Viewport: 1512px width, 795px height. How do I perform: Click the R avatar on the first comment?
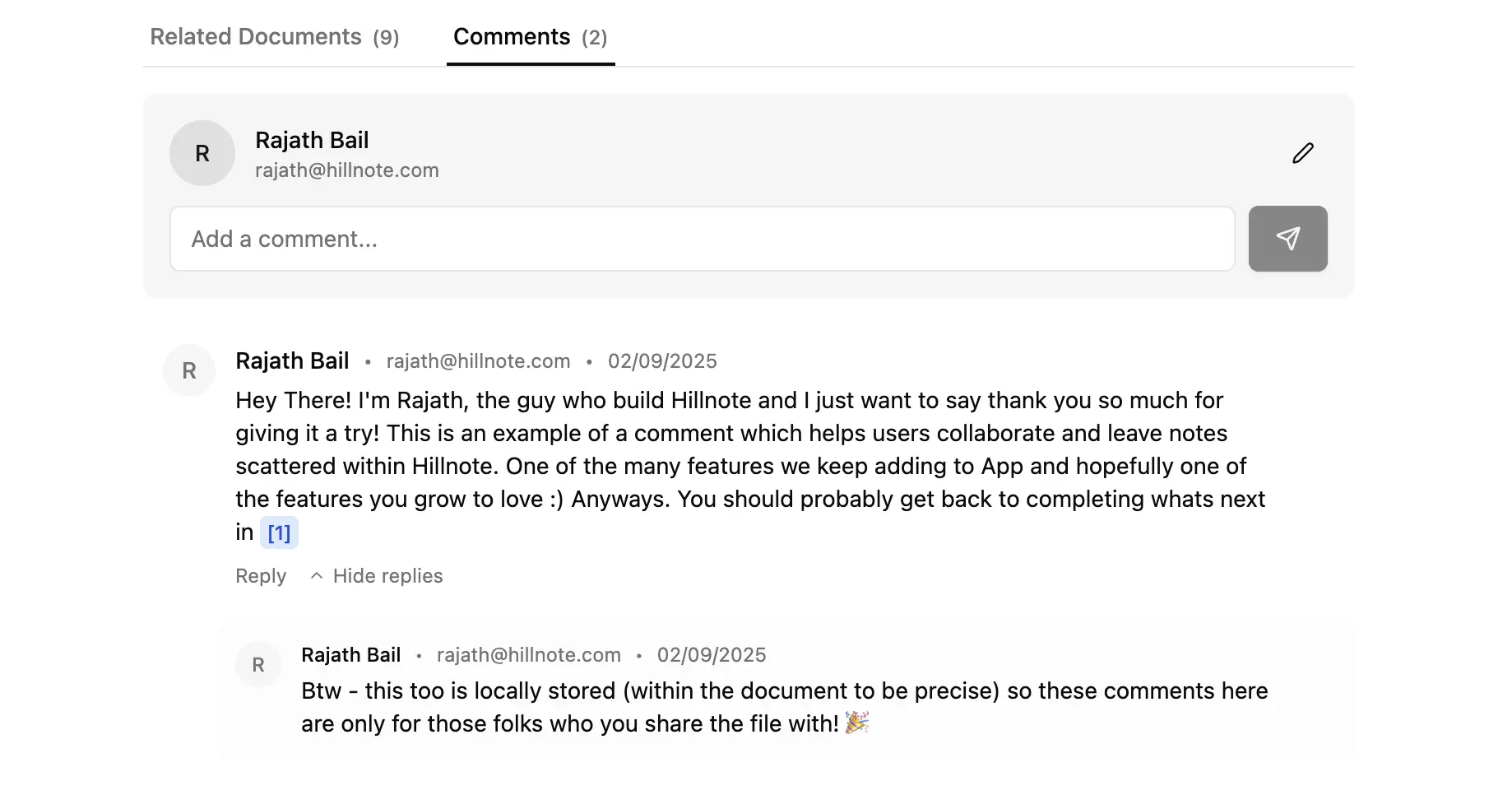(189, 370)
